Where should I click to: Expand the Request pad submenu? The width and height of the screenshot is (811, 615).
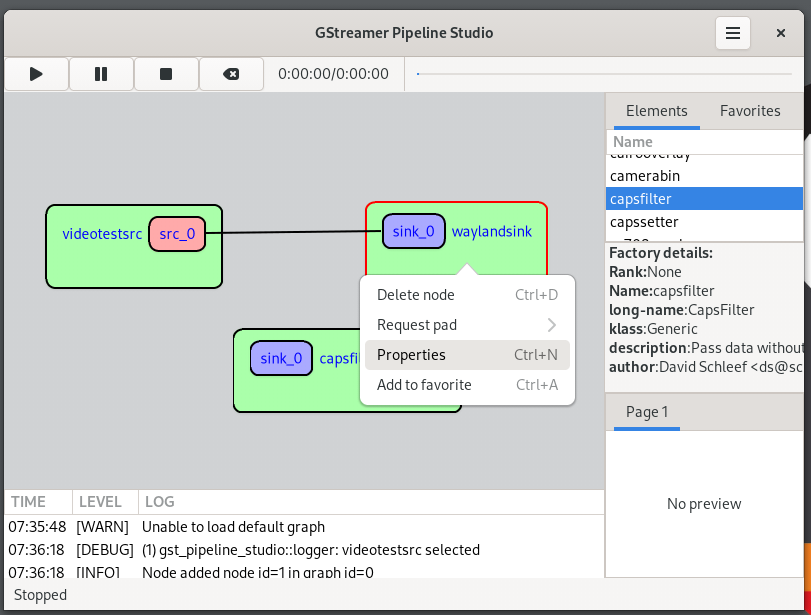click(x=467, y=325)
